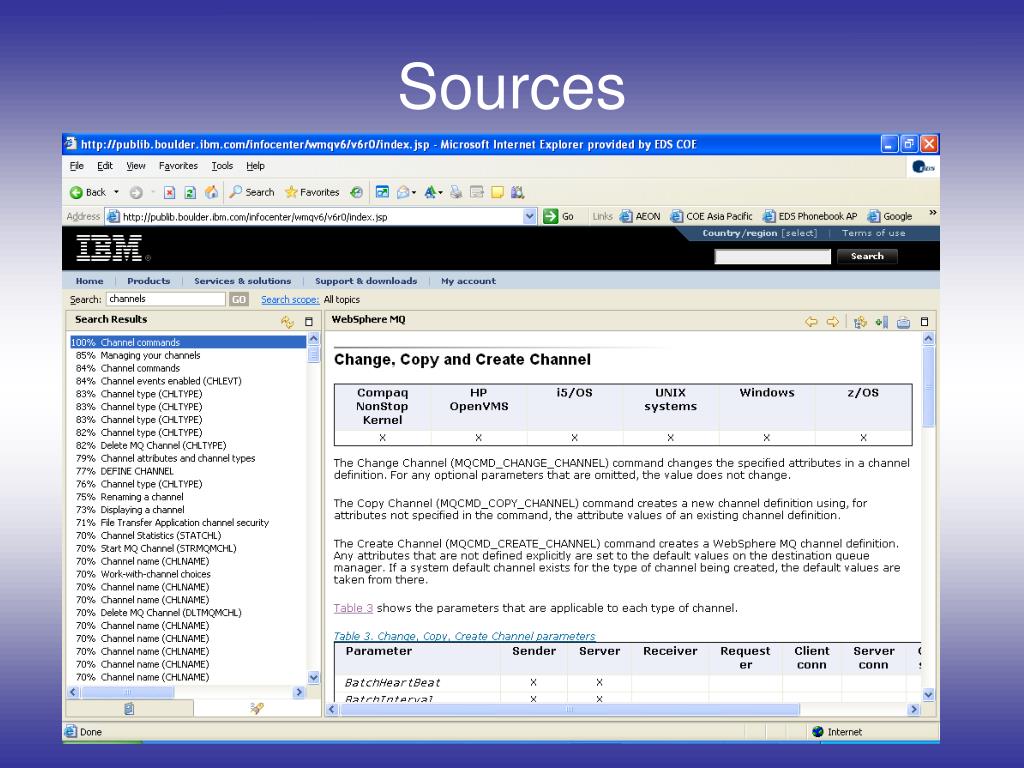Select '70% Start MQ Channel (STRMQMCHL)' result
Screen dimensions: 1024x768
(x=156, y=549)
